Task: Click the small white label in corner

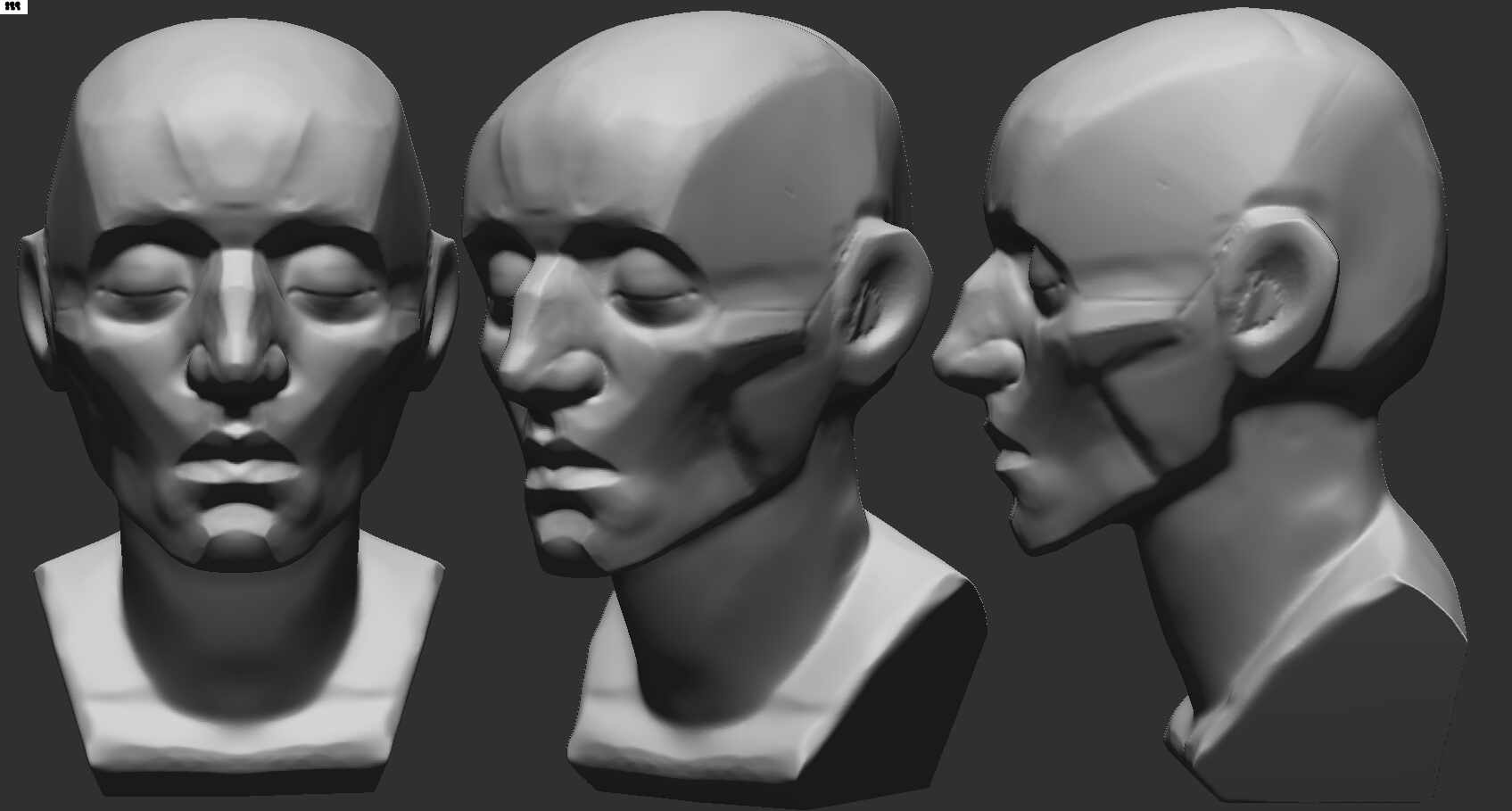Action: click(x=14, y=6)
